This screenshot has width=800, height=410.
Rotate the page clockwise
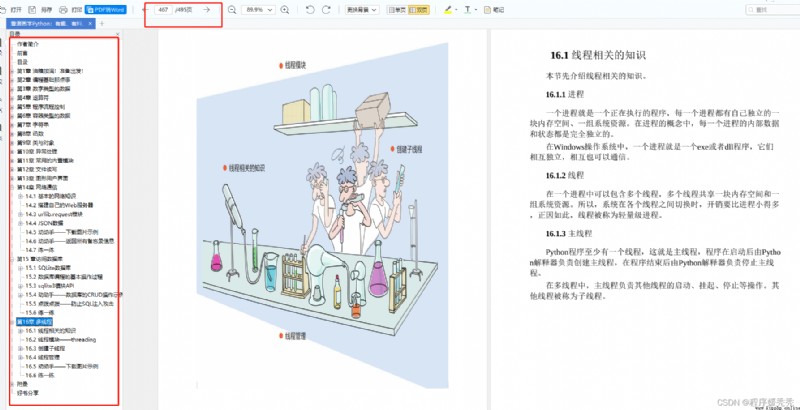pos(326,10)
